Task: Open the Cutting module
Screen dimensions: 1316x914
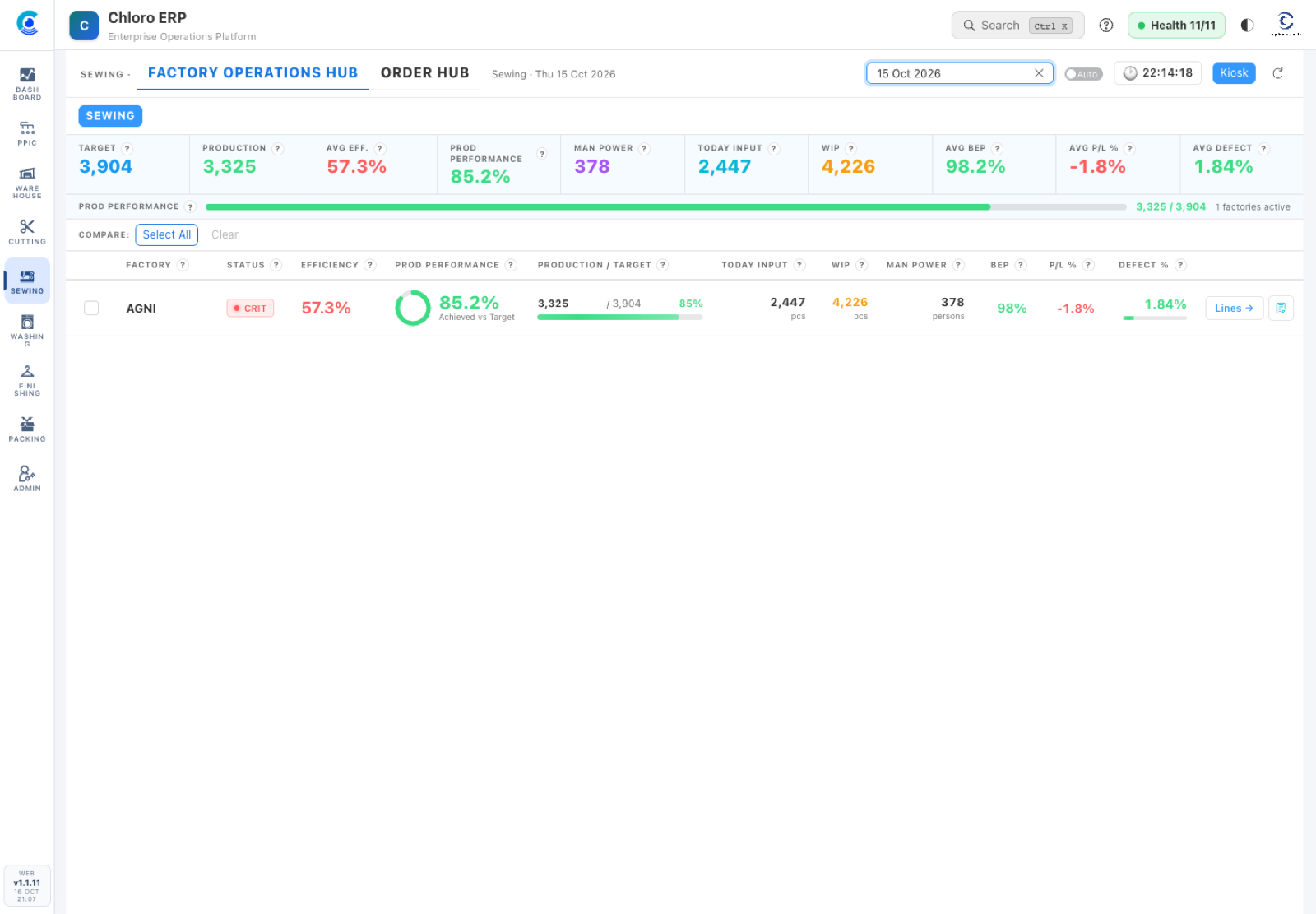Action: (27, 232)
